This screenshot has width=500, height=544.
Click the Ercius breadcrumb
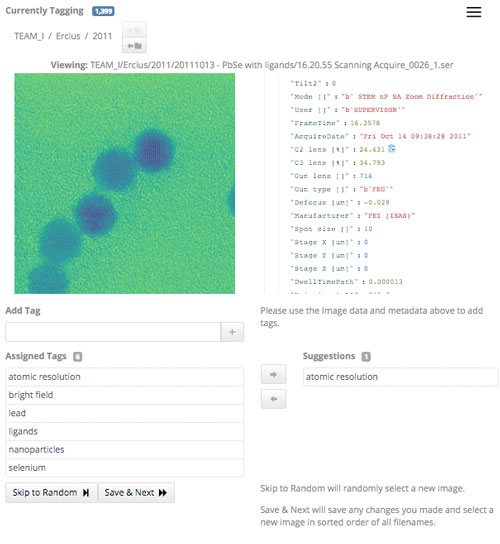pyautogui.click(x=68, y=36)
